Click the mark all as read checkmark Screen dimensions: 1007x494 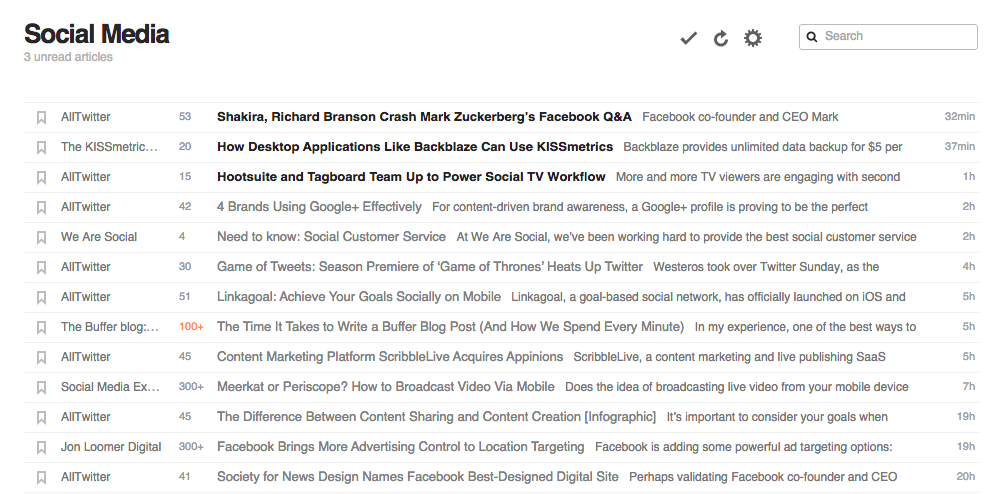click(688, 39)
